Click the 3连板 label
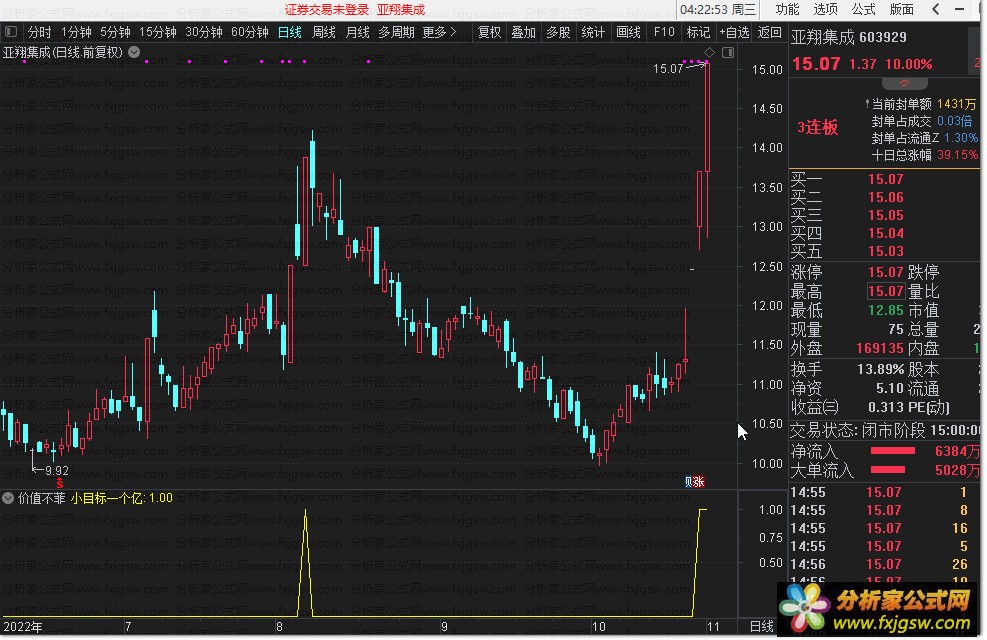Image resolution: width=987 pixels, height=640 pixels. point(818,127)
